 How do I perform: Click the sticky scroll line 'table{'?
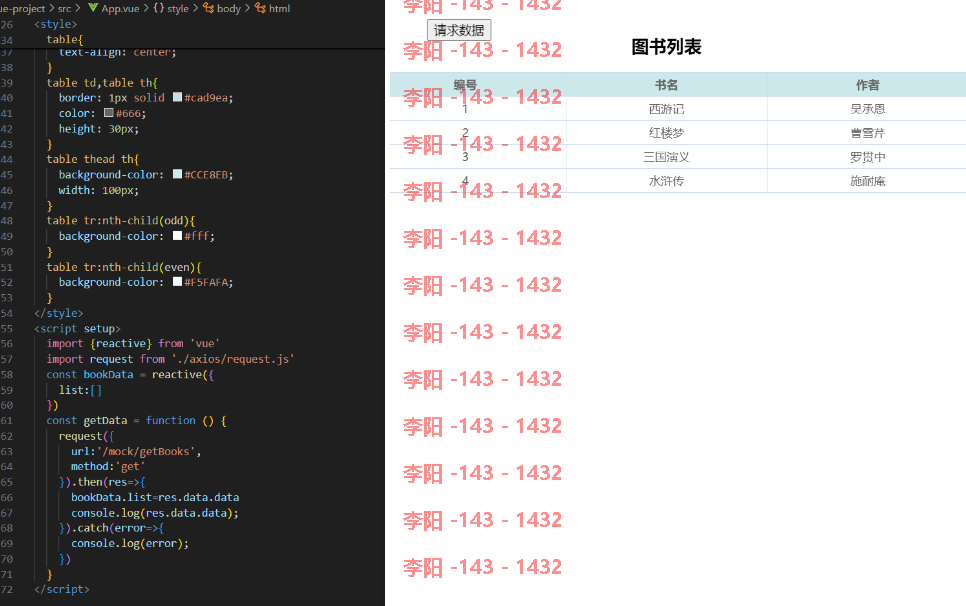click(65, 39)
